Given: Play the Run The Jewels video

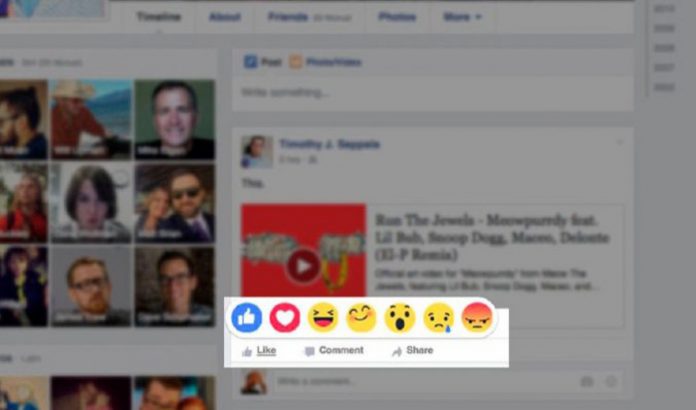Looking at the screenshot, I should click(x=304, y=266).
